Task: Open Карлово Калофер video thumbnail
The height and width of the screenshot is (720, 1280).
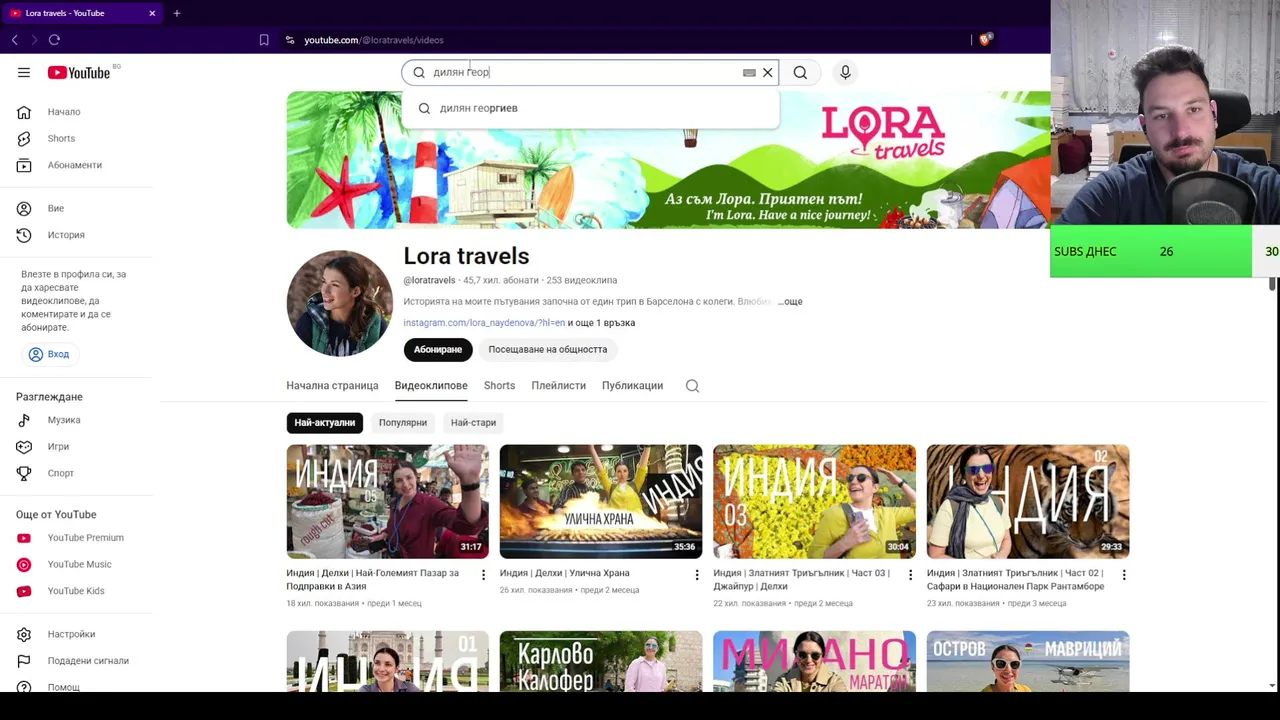Action: pos(601,661)
